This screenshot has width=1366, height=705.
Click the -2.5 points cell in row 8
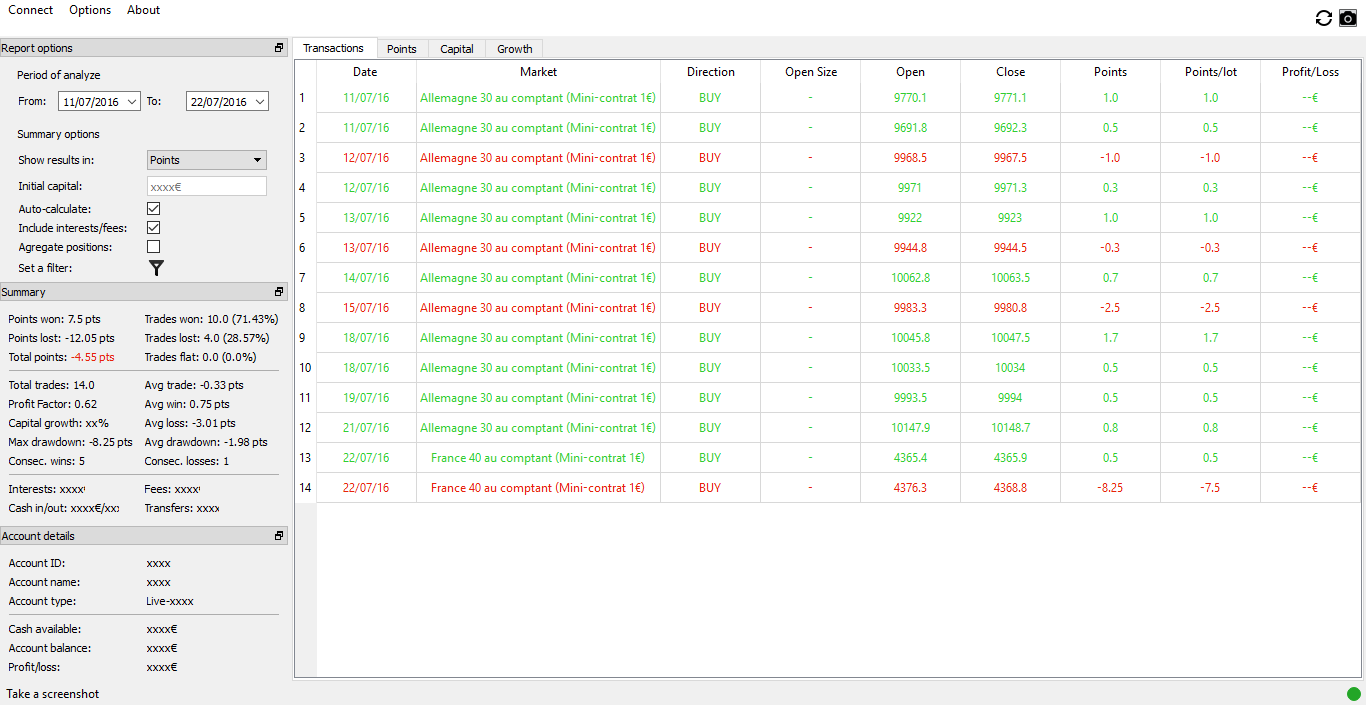[1111, 308]
